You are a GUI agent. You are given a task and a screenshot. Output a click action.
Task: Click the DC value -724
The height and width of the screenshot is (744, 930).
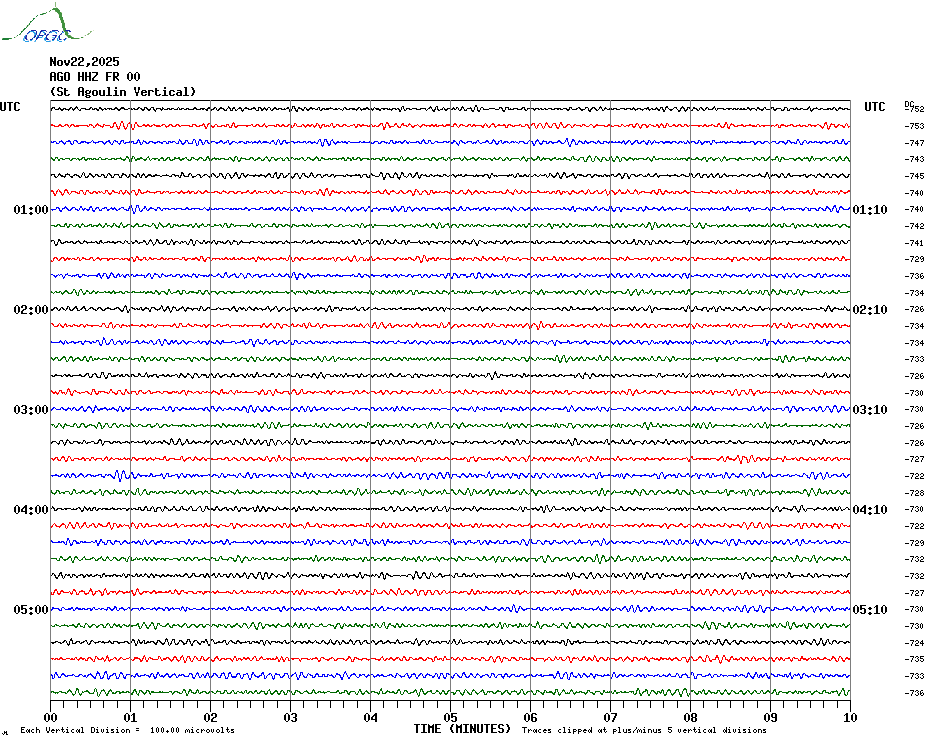915,643
